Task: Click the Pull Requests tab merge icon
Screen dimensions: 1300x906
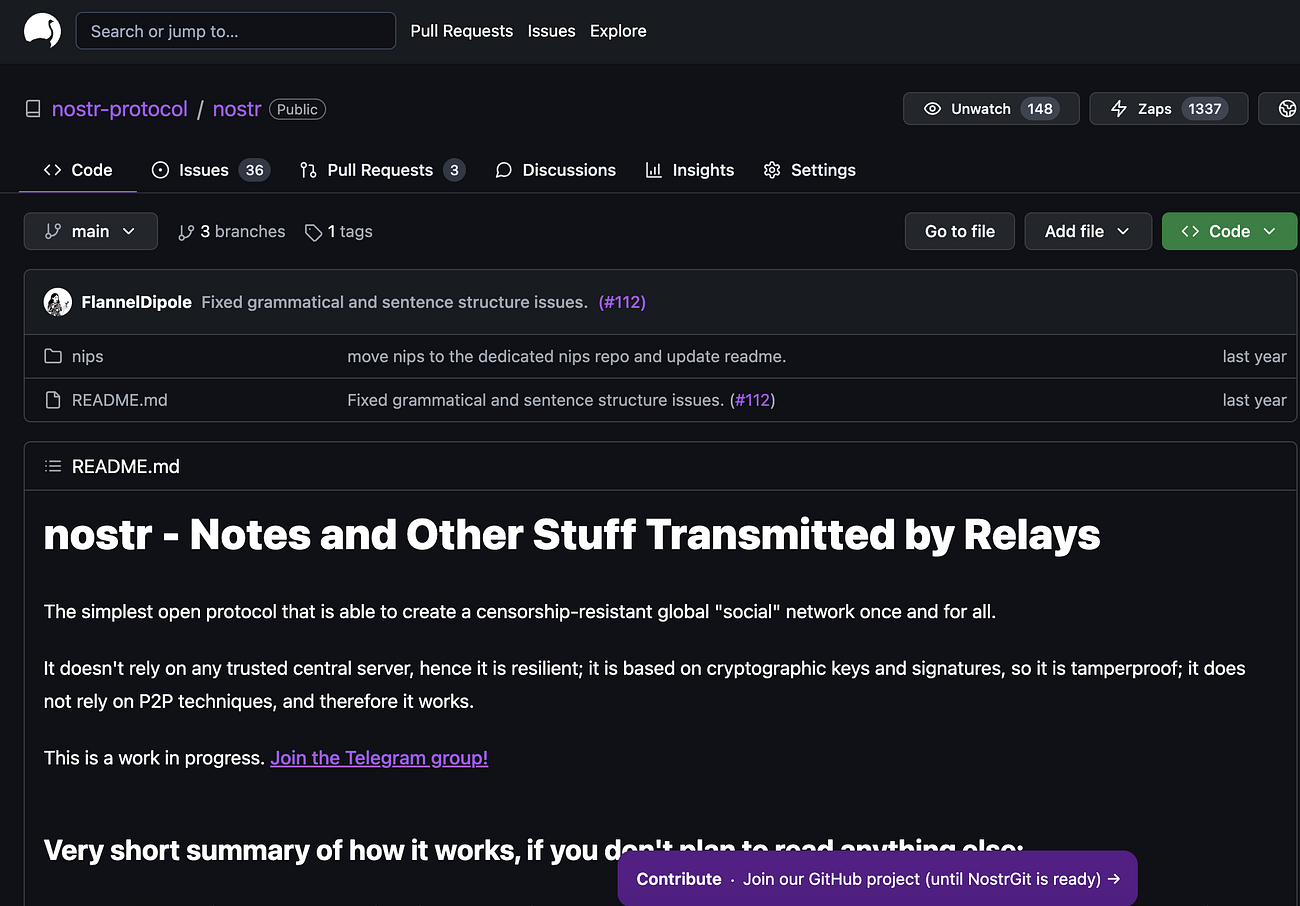Action: point(308,170)
